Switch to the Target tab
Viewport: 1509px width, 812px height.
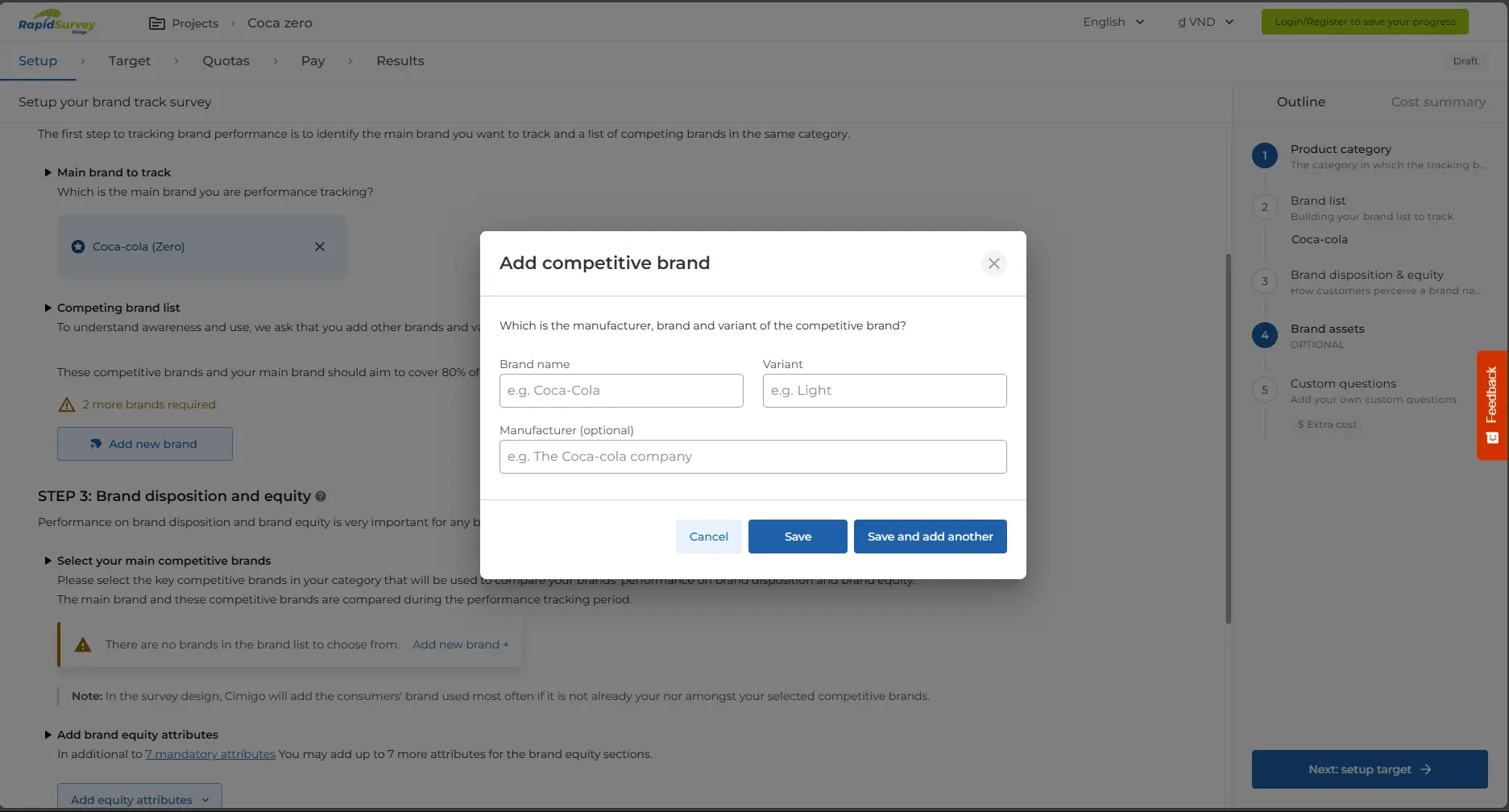tap(129, 60)
